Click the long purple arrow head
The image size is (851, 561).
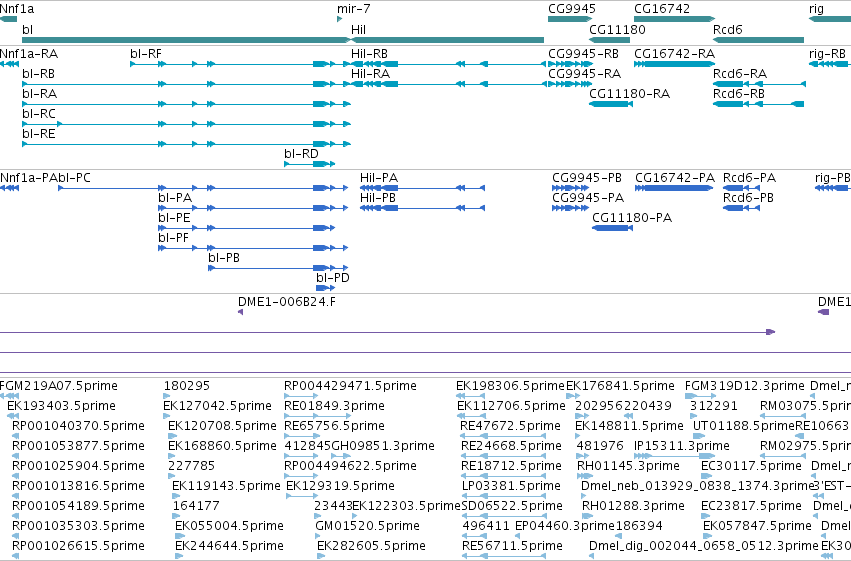771,332
